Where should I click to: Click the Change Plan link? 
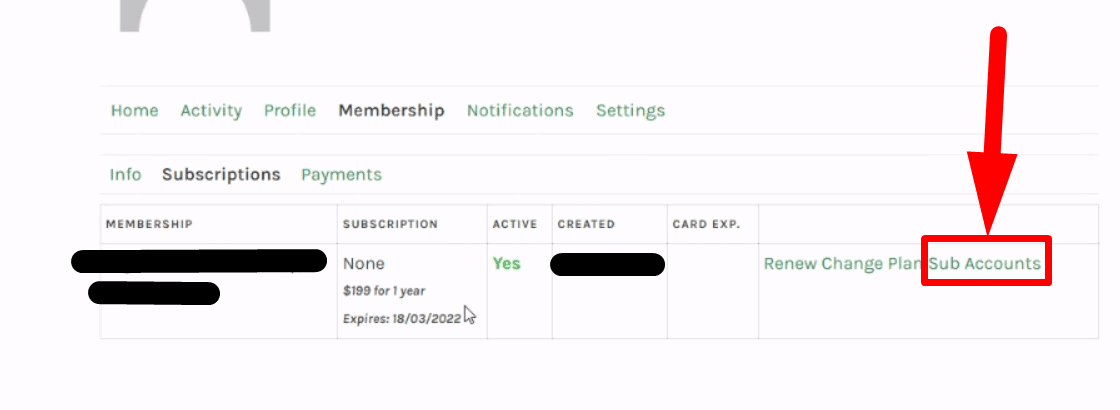pyautogui.click(x=871, y=264)
